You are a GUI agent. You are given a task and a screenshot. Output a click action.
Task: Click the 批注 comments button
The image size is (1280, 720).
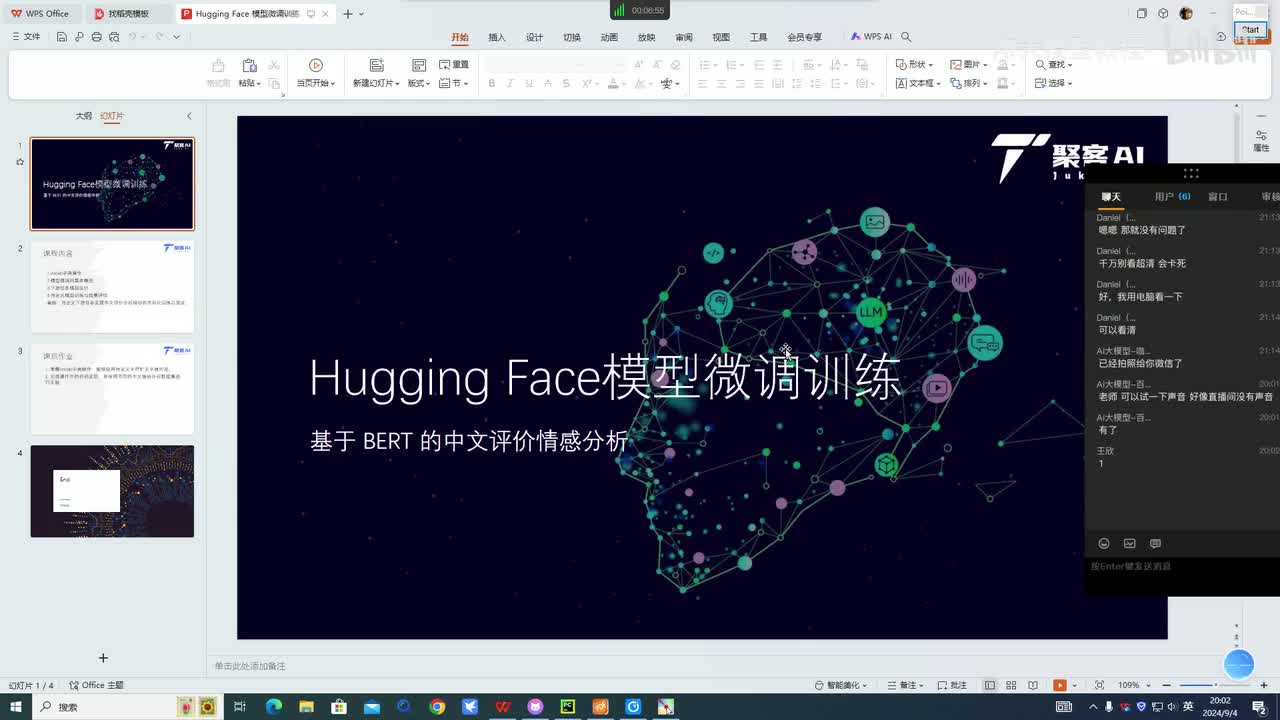tap(952, 685)
